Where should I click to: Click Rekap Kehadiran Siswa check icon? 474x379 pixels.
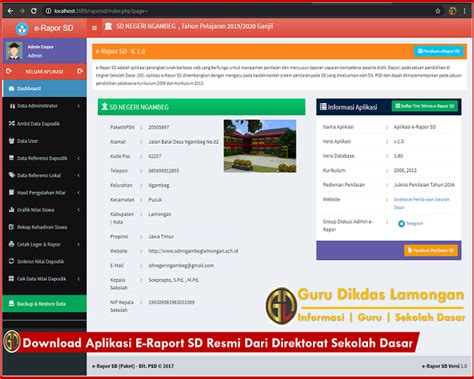(x=11, y=227)
